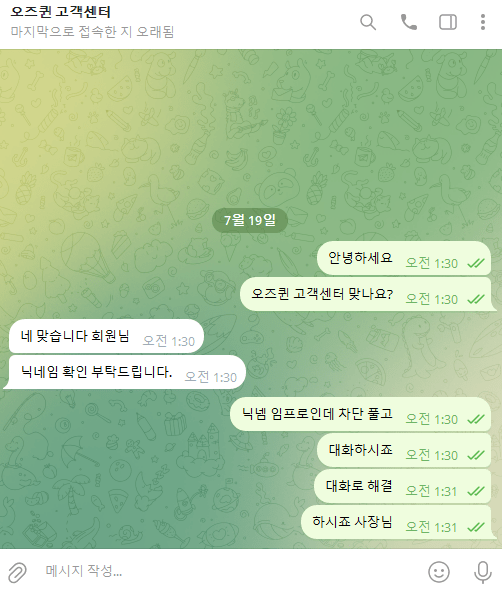Toggle the right side panel
This screenshot has height=590, width=502.
point(448,22)
